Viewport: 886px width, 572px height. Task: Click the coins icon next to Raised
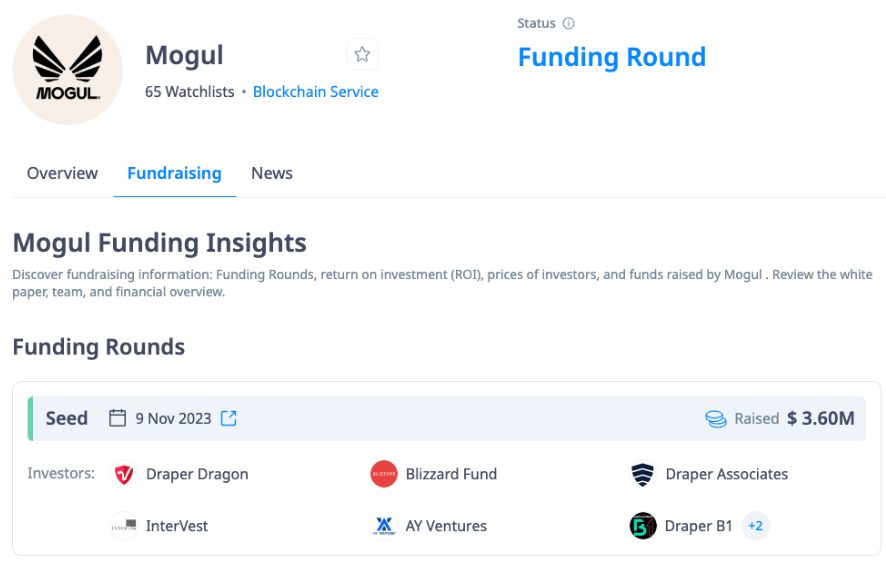(715, 419)
